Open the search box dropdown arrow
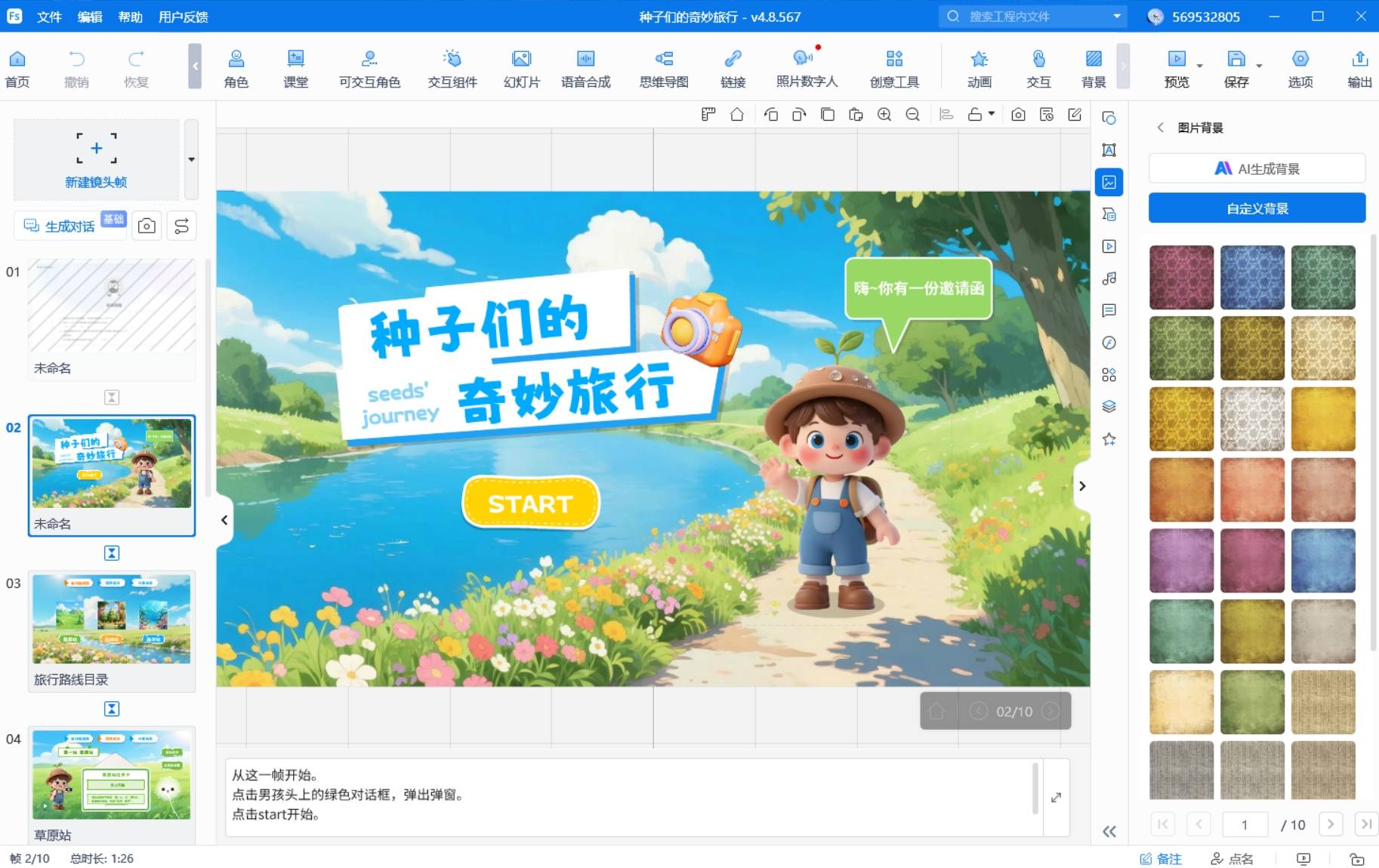This screenshot has width=1379, height=868. 1116,17
